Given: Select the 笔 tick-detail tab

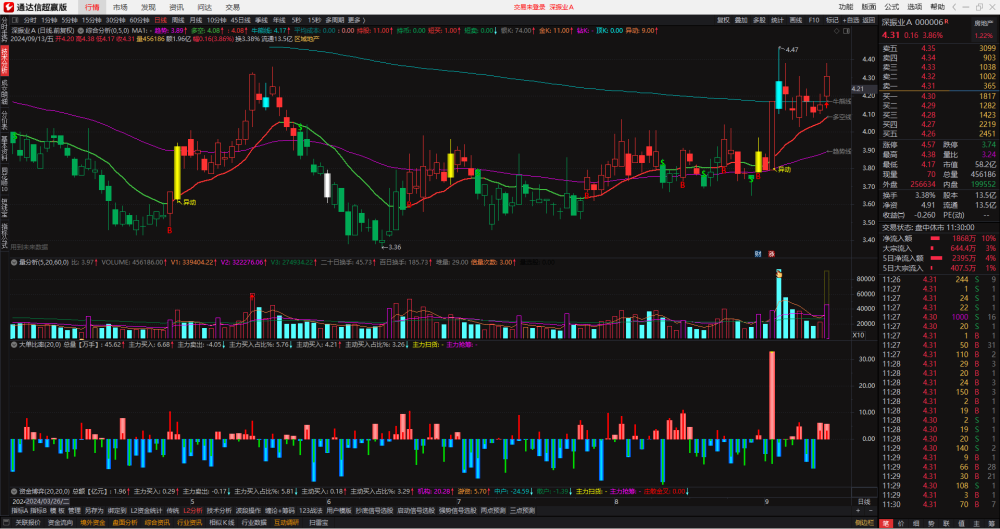Looking at the screenshot, I should (x=886, y=523).
